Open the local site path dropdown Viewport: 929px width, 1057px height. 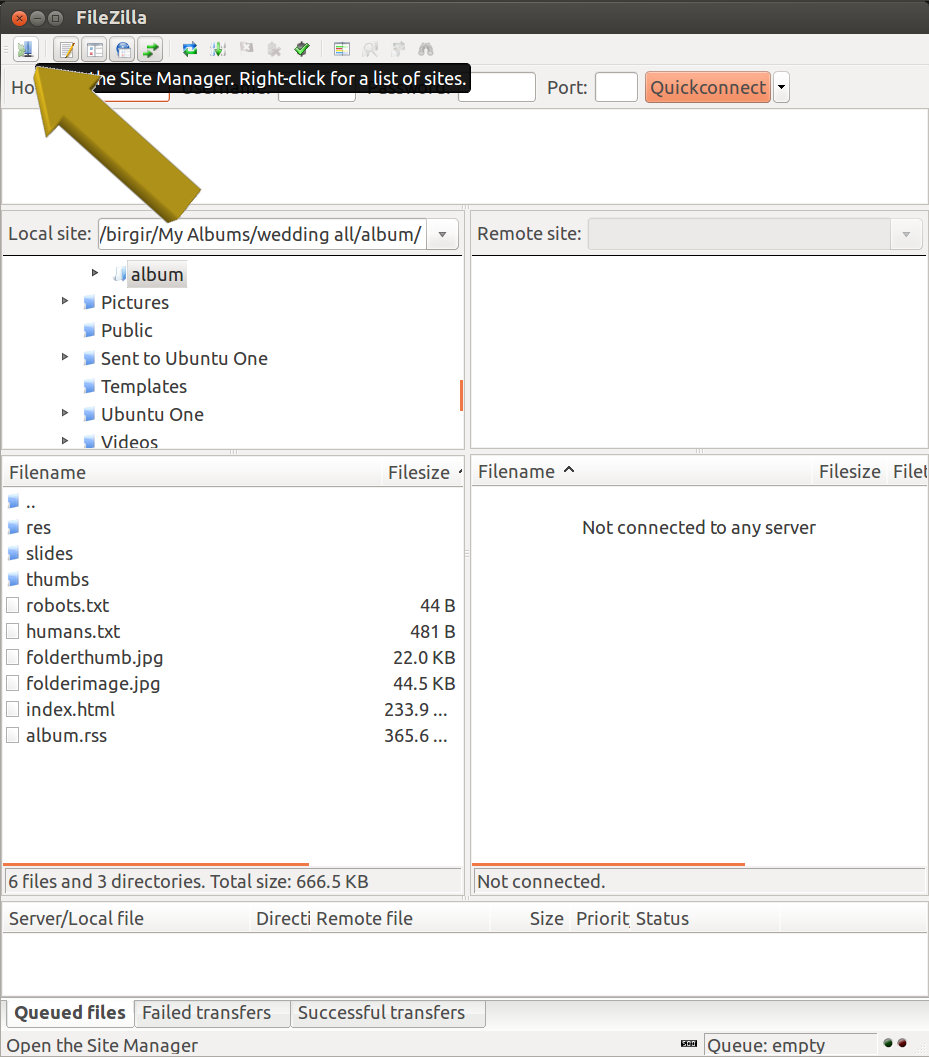point(442,234)
